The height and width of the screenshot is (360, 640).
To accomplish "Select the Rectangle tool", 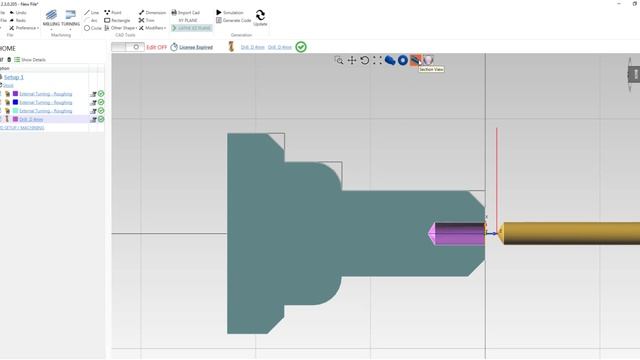I will (x=117, y=20).
